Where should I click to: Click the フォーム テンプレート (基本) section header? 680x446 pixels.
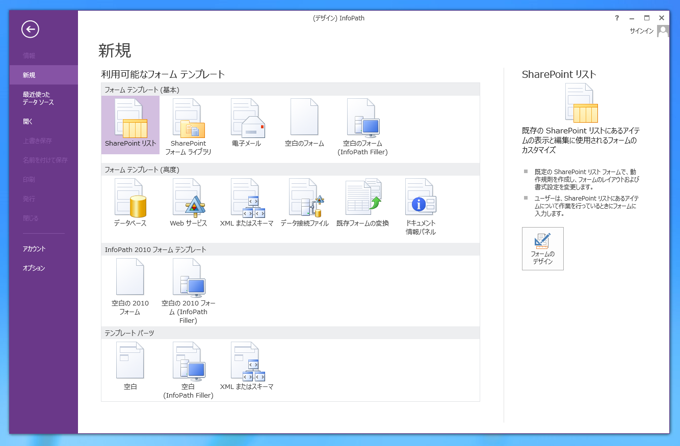(291, 90)
